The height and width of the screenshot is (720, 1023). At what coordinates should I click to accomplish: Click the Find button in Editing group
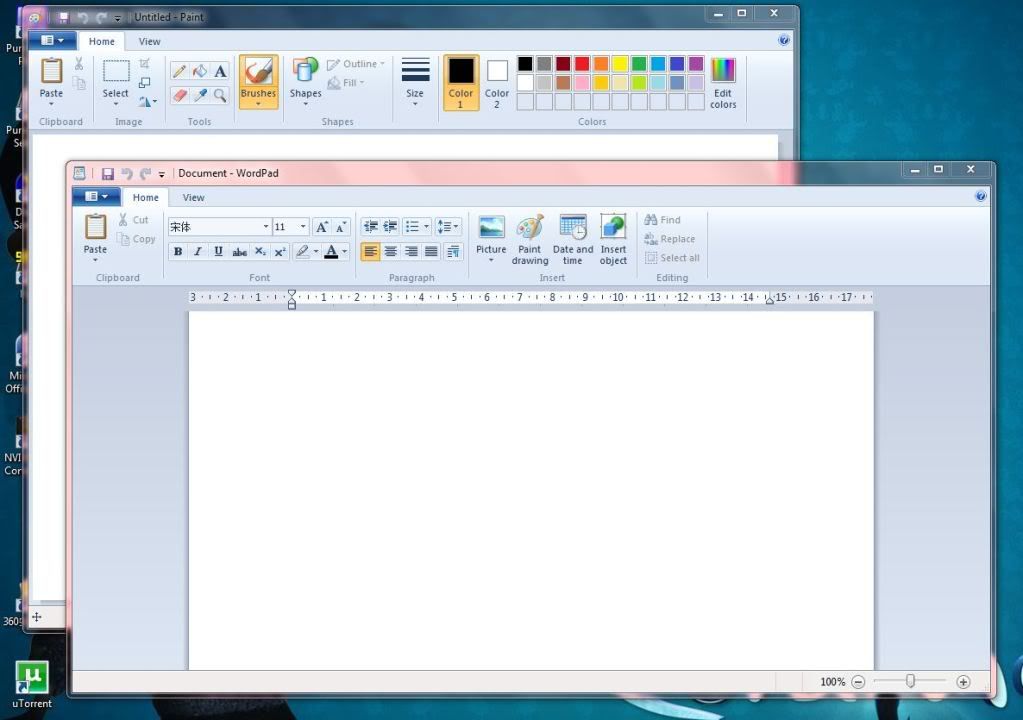pos(663,220)
